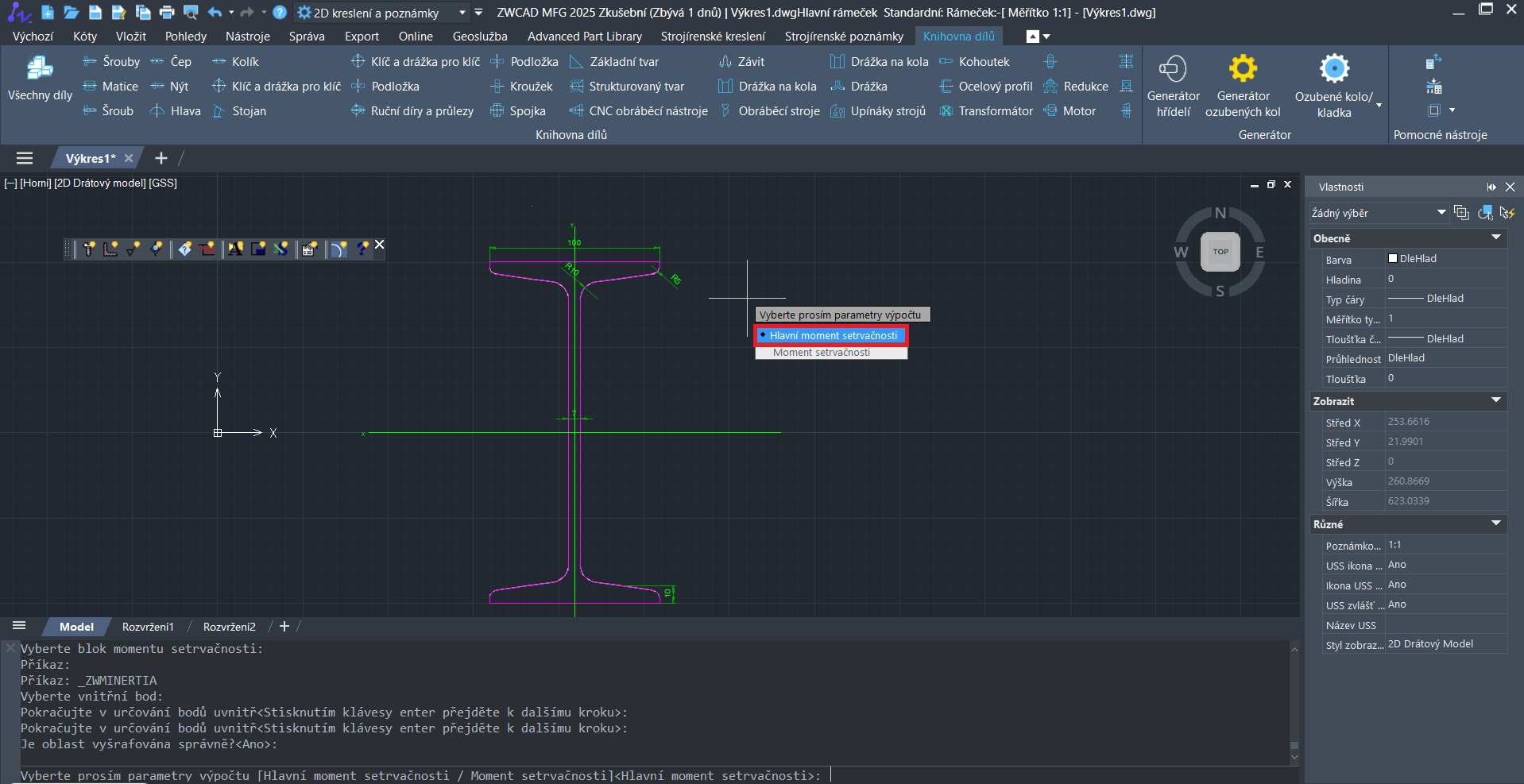
Task: Click the quick select lightning icon
Action: (x=1507, y=213)
